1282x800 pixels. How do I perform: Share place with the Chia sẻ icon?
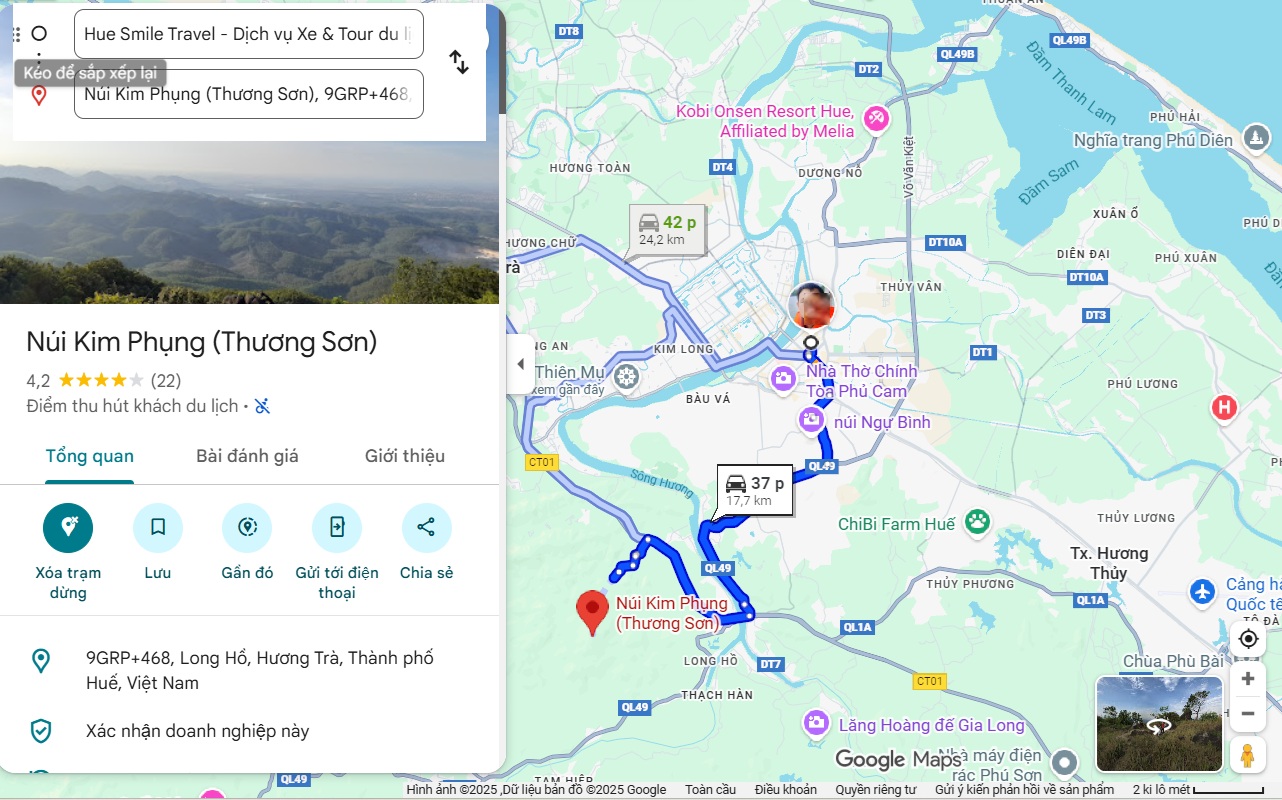click(x=426, y=528)
